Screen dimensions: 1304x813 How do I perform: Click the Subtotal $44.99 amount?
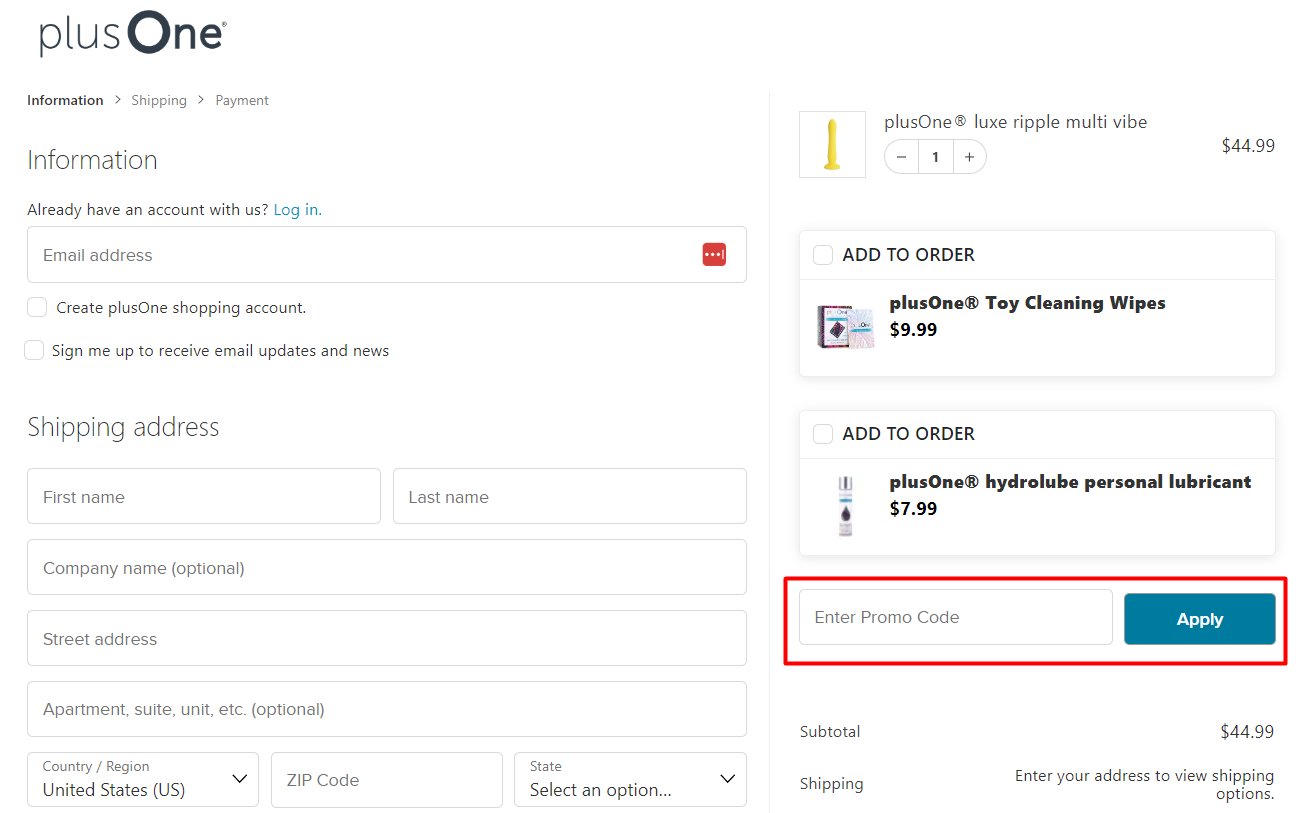click(x=1247, y=732)
